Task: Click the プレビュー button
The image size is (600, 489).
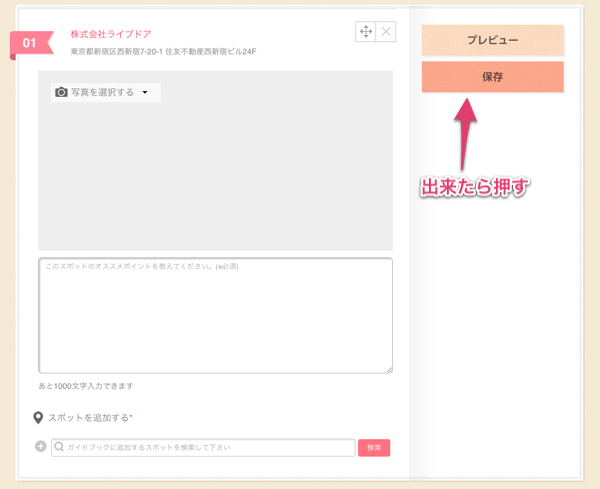Action: point(492,40)
